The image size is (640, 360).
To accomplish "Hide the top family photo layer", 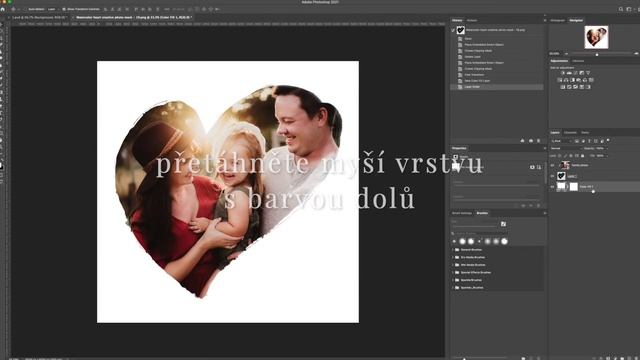I will (552, 165).
